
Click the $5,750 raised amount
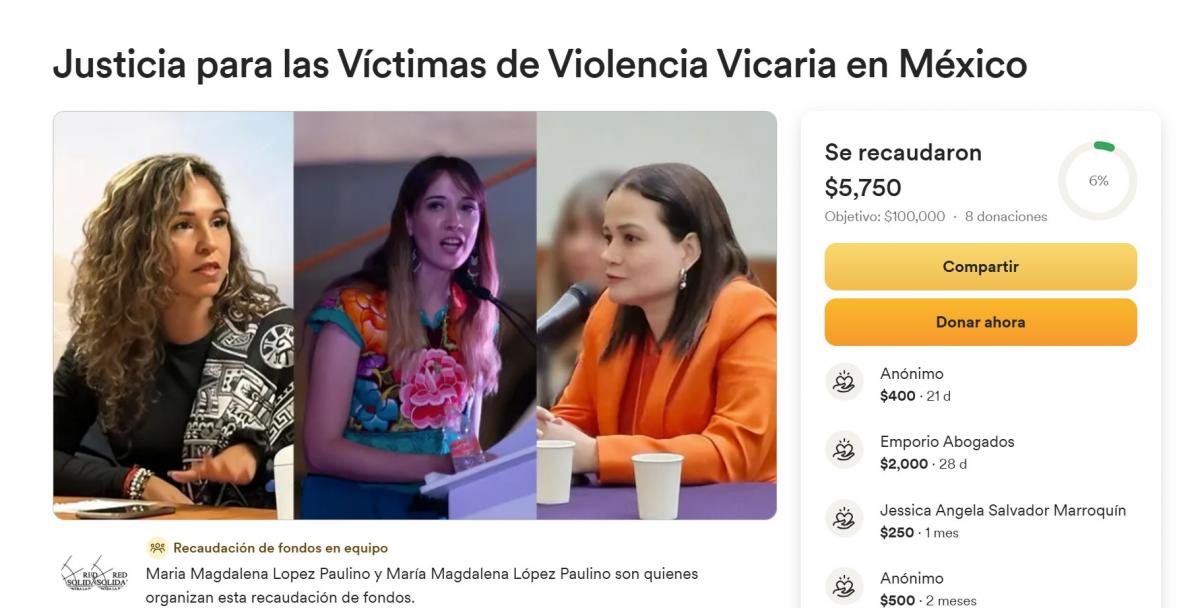tap(863, 187)
